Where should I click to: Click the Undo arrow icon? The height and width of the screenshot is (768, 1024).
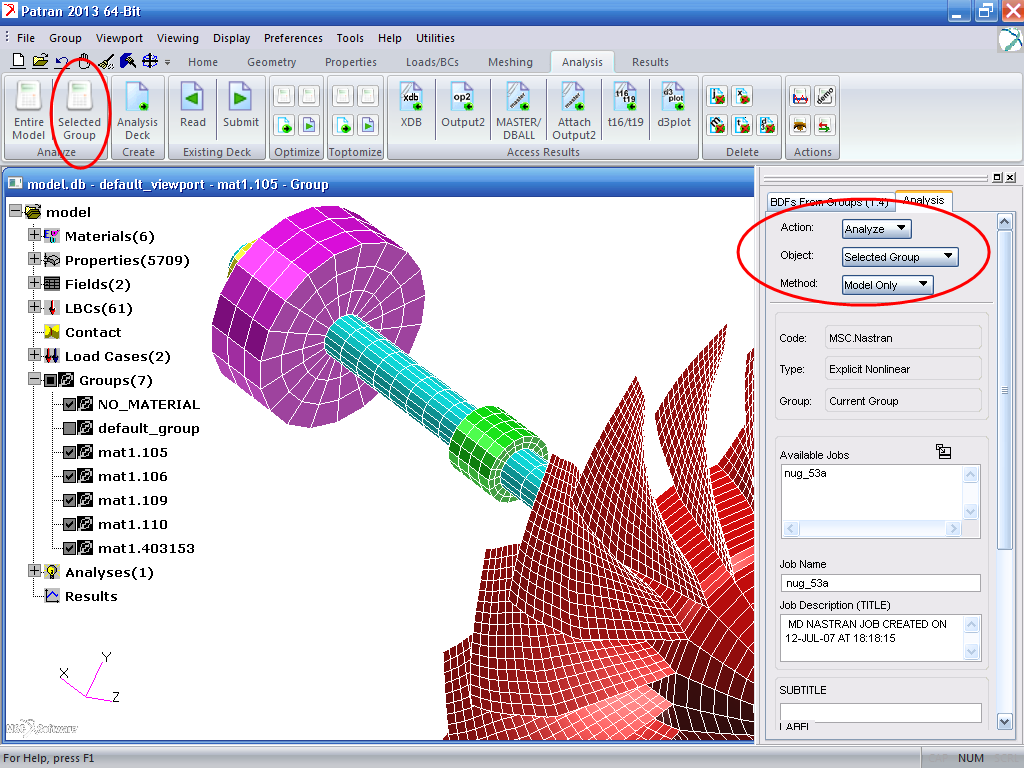(x=62, y=62)
